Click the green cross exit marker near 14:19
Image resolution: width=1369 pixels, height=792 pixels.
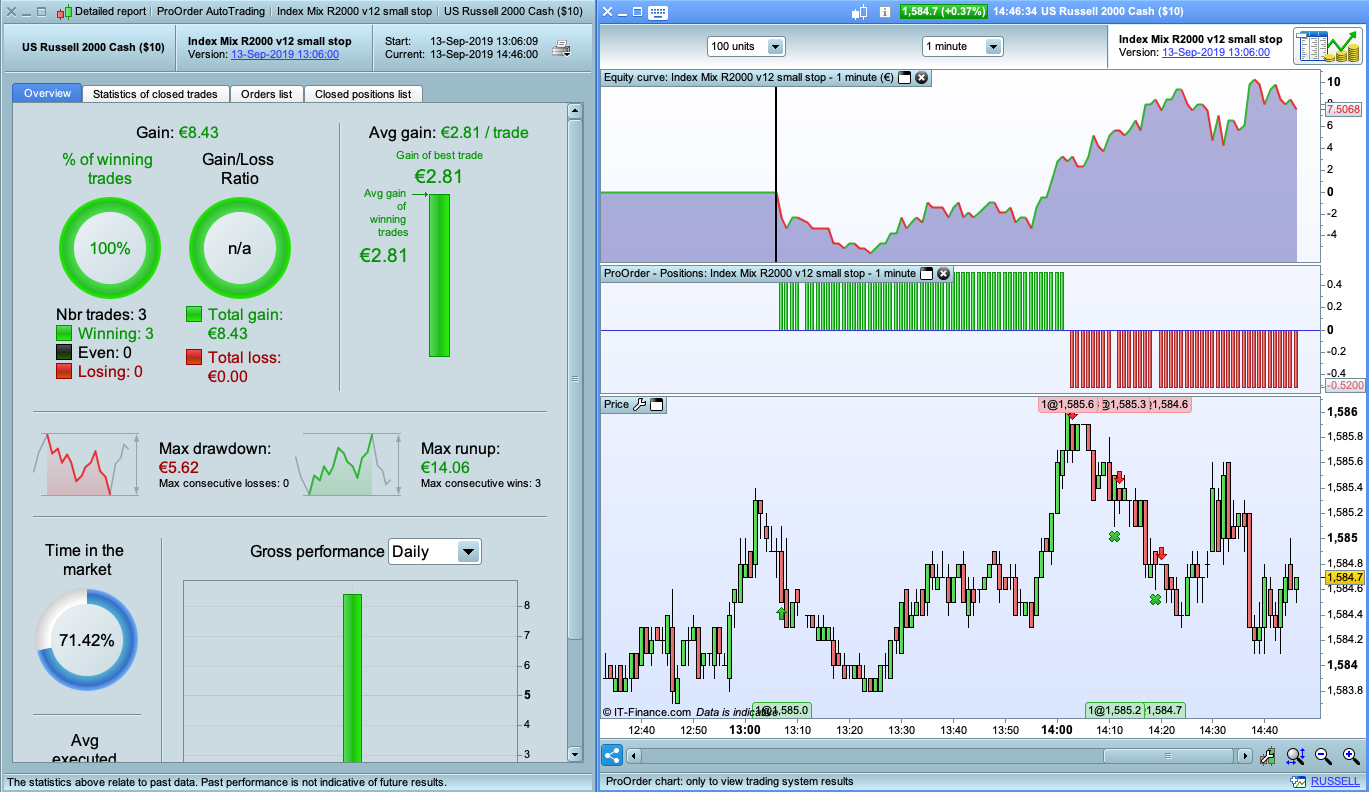[x=1155, y=599]
